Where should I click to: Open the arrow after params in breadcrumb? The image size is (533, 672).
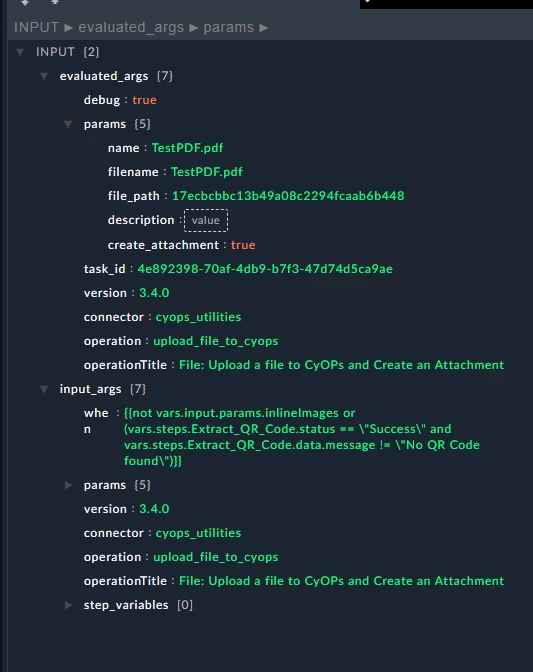coord(264,28)
